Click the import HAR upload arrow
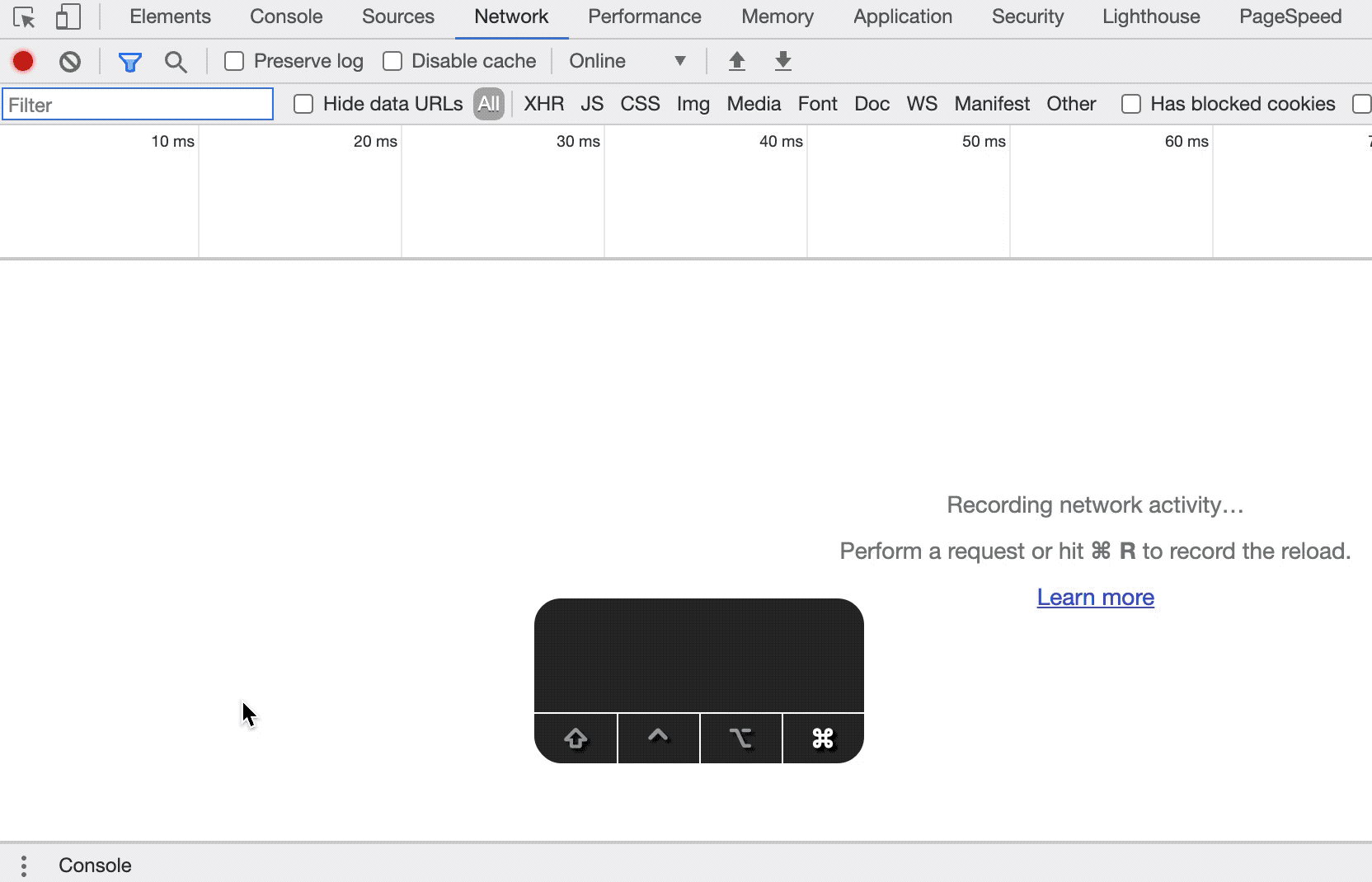The image size is (1372, 882). tap(737, 61)
